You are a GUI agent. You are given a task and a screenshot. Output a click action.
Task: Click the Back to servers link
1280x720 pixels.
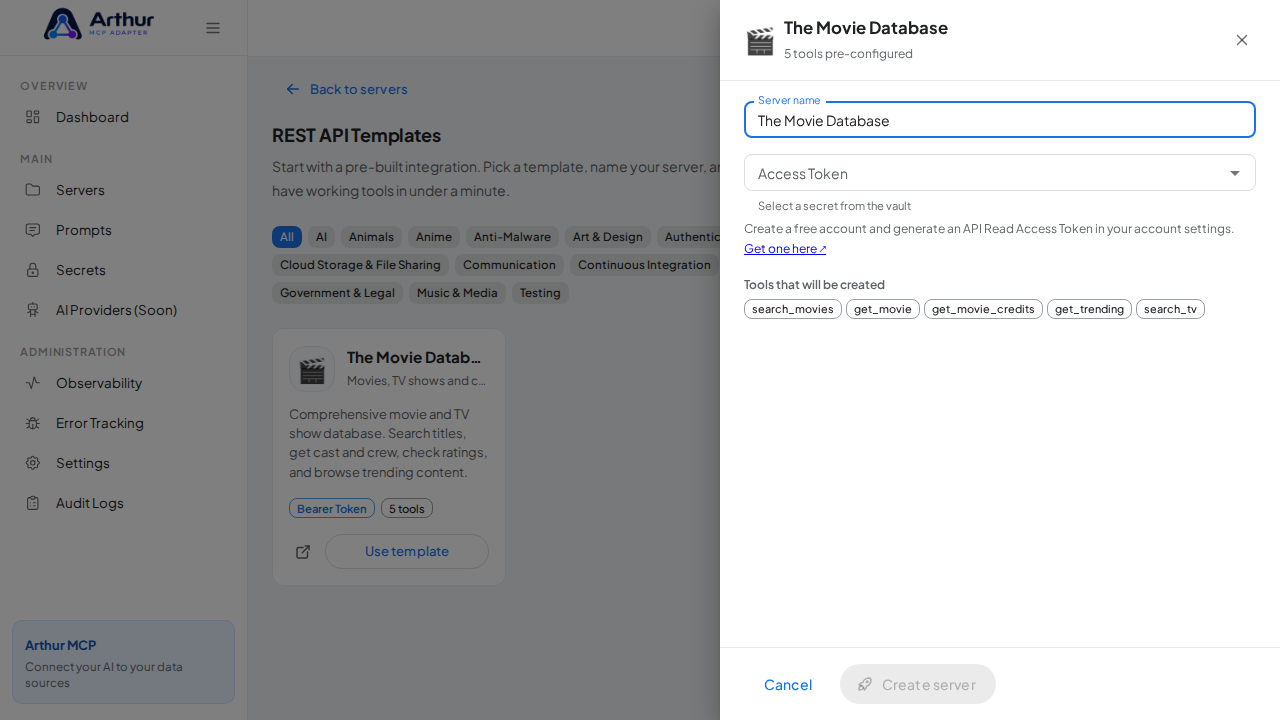point(347,89)
